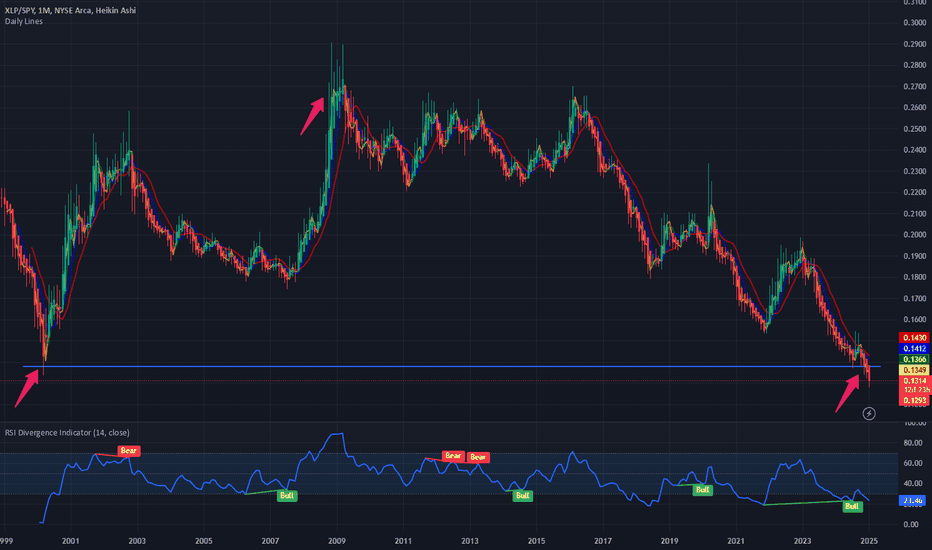
Task: Open the XLP/SPY symbol title legend
Action: [70, 10]
